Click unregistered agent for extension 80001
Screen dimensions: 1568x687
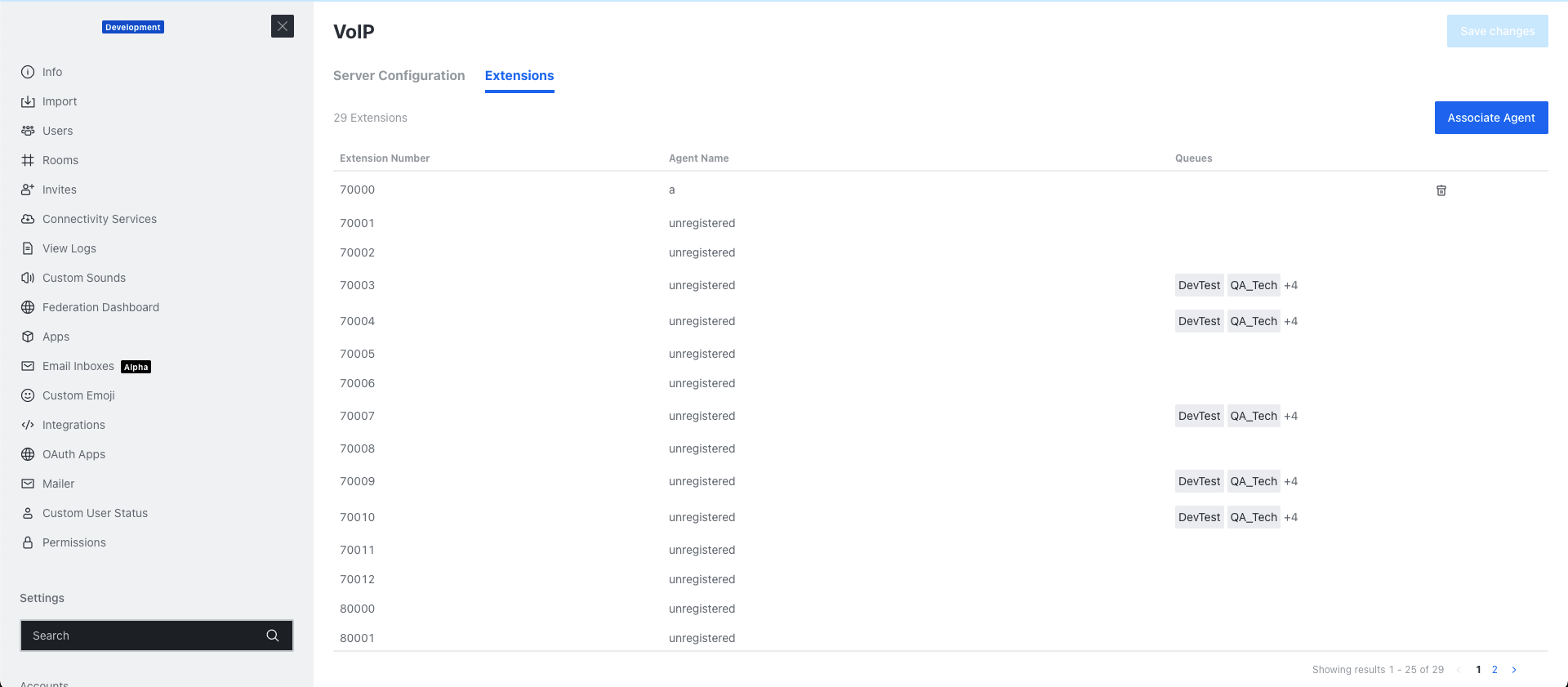click(x=702, y=638)
